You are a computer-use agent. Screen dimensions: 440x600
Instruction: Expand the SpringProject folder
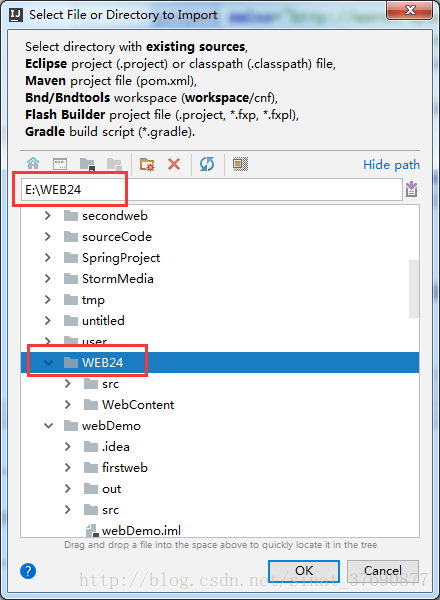48,258
